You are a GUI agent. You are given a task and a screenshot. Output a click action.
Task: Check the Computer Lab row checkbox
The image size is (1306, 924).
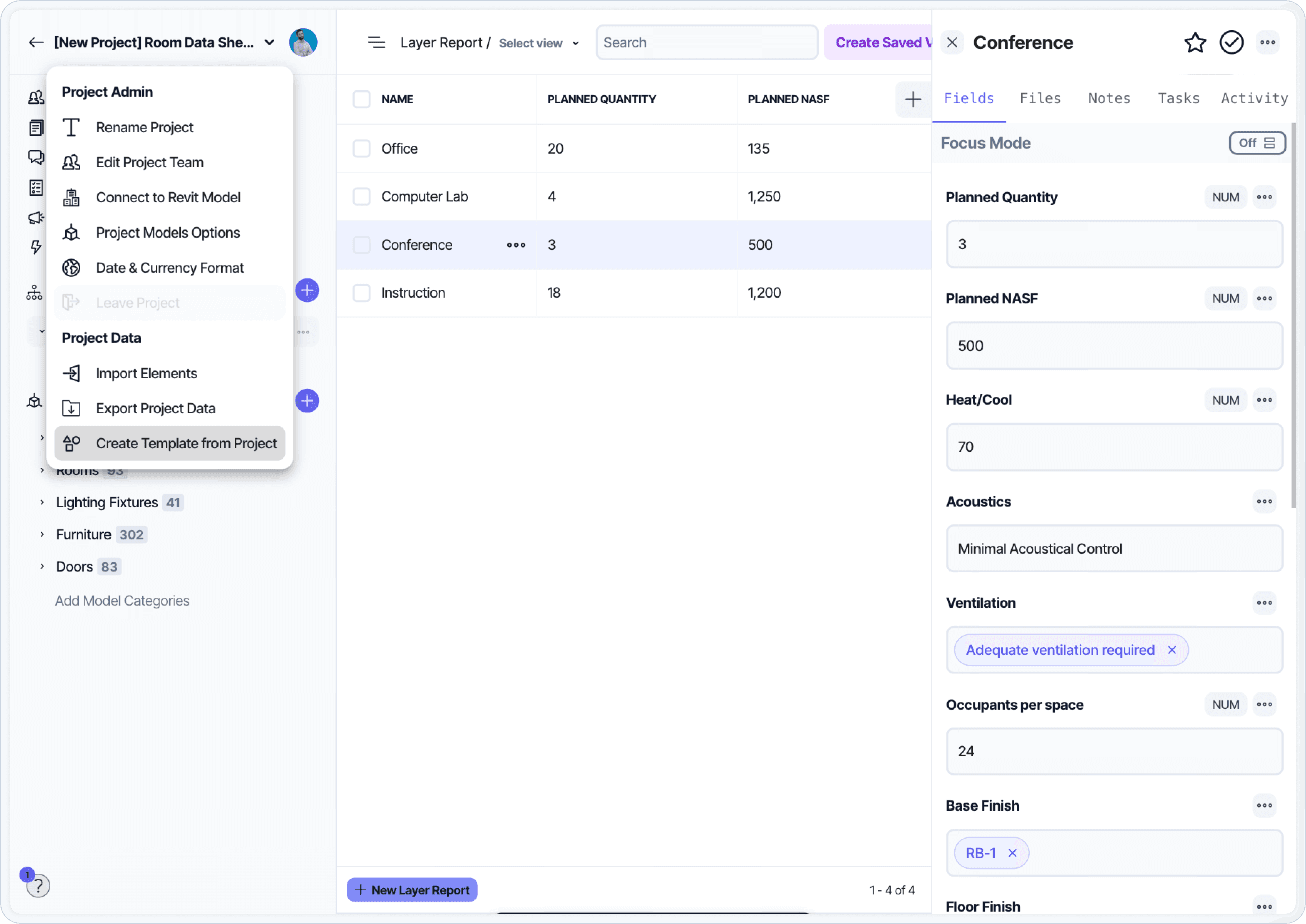coord(361,197)
